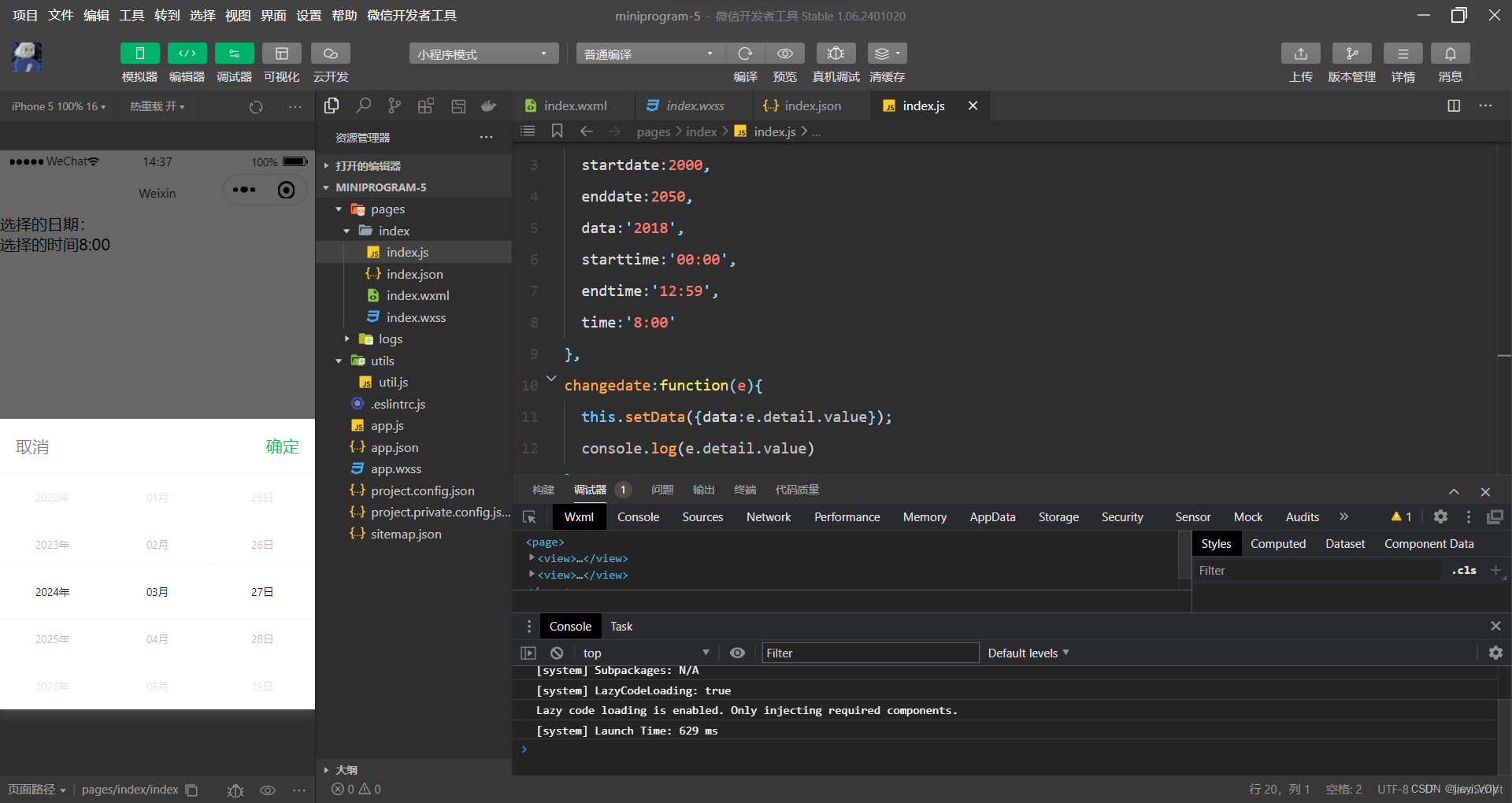Open the iPhone 5 device selector dropdown

pyautogui.click(x=58, y=106)
